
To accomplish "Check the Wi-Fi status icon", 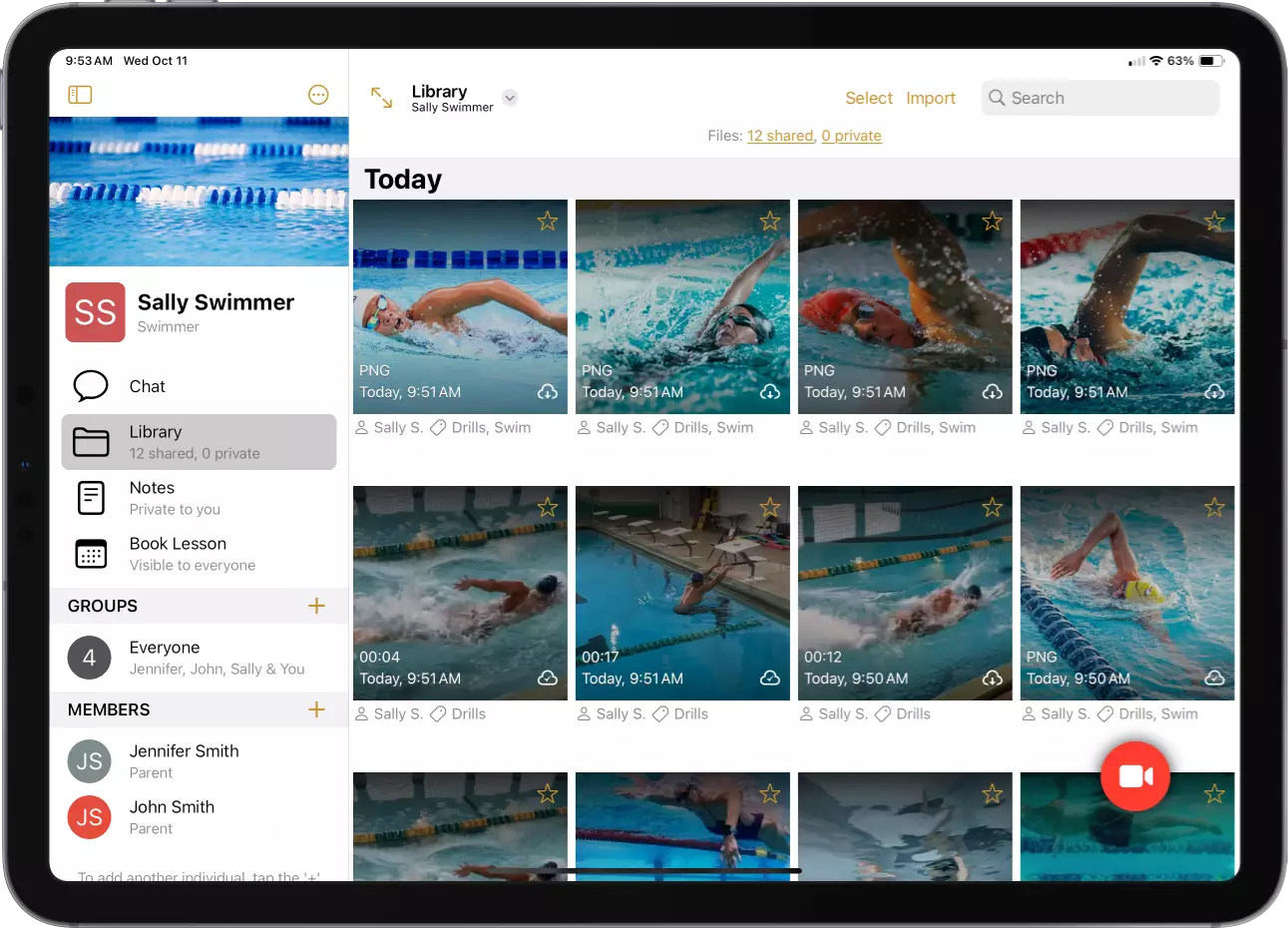I will point(1156,61).
